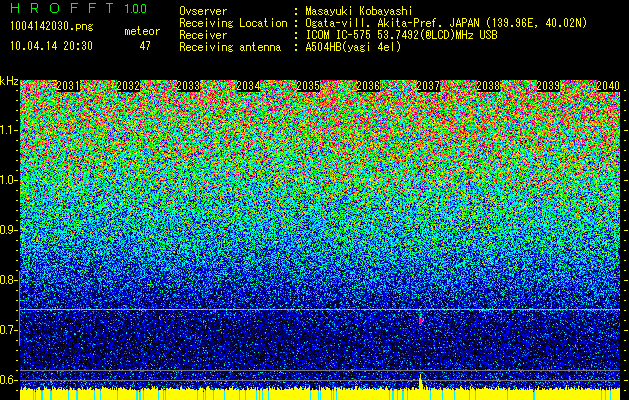629x400 pixels.
Task: Click the receiver text ICOM IC-575
Action: [339, 35]
